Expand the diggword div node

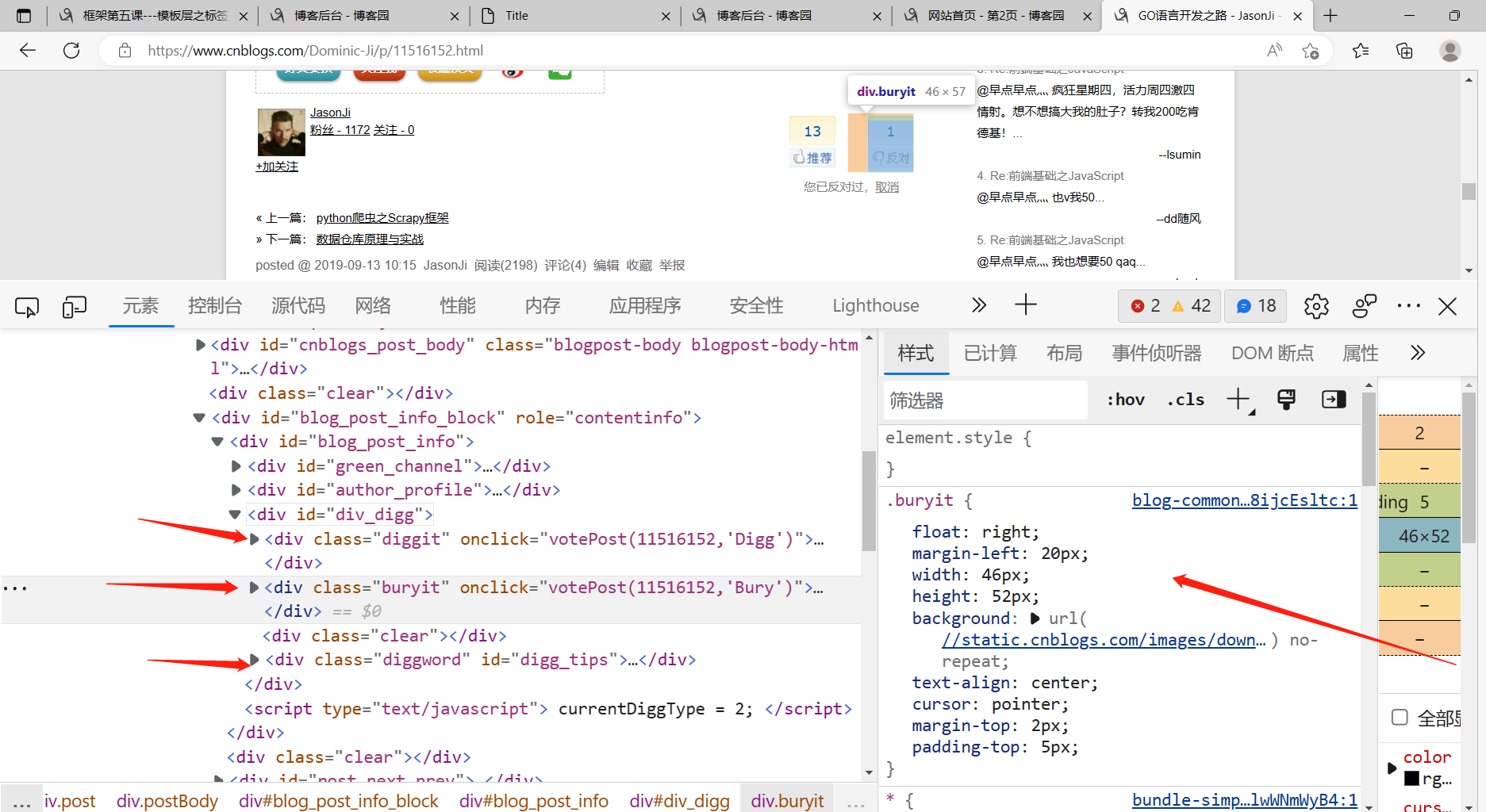255,660
